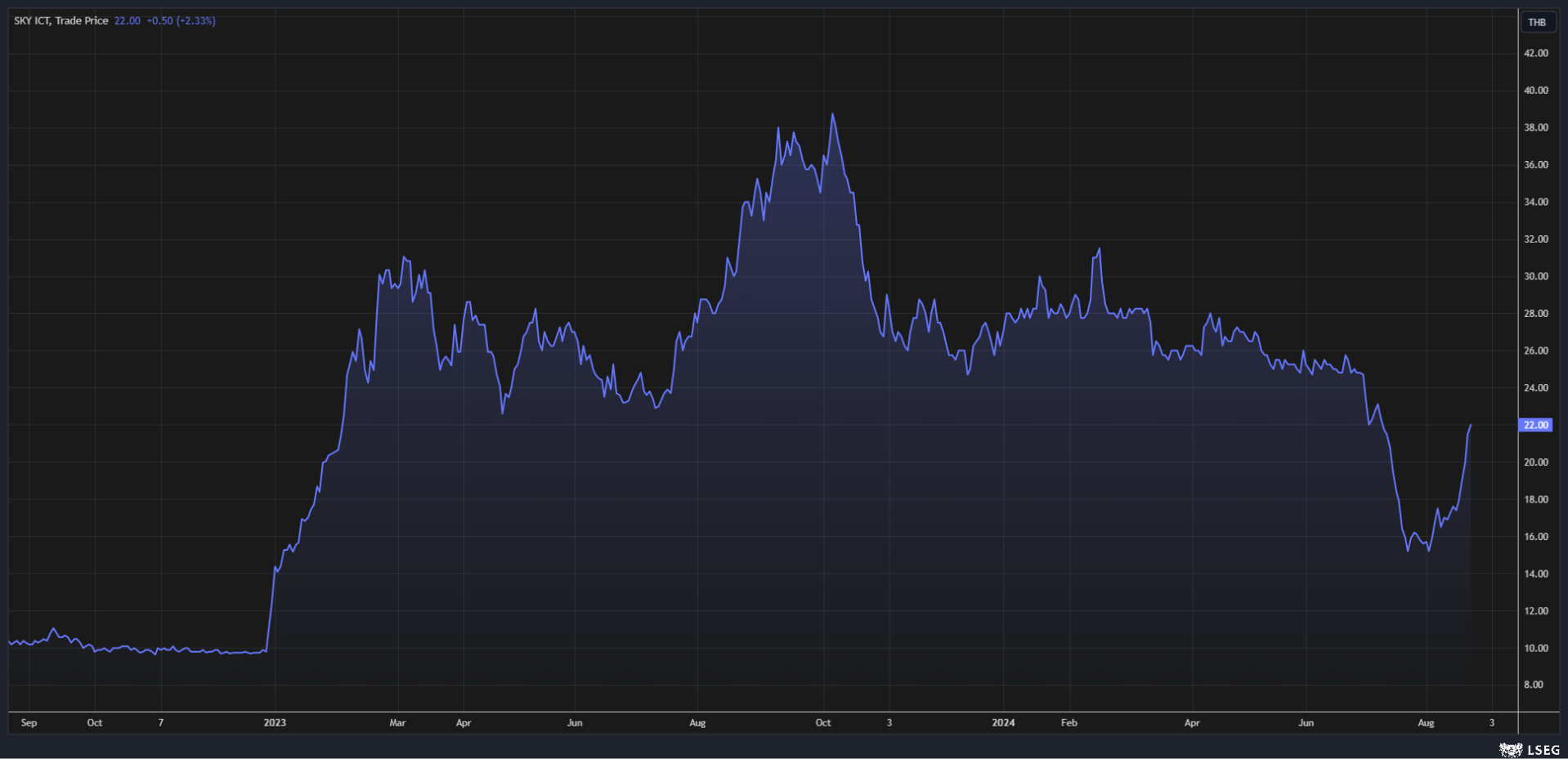Click the Apr label after Feb 2024

tap(1192, 723)
